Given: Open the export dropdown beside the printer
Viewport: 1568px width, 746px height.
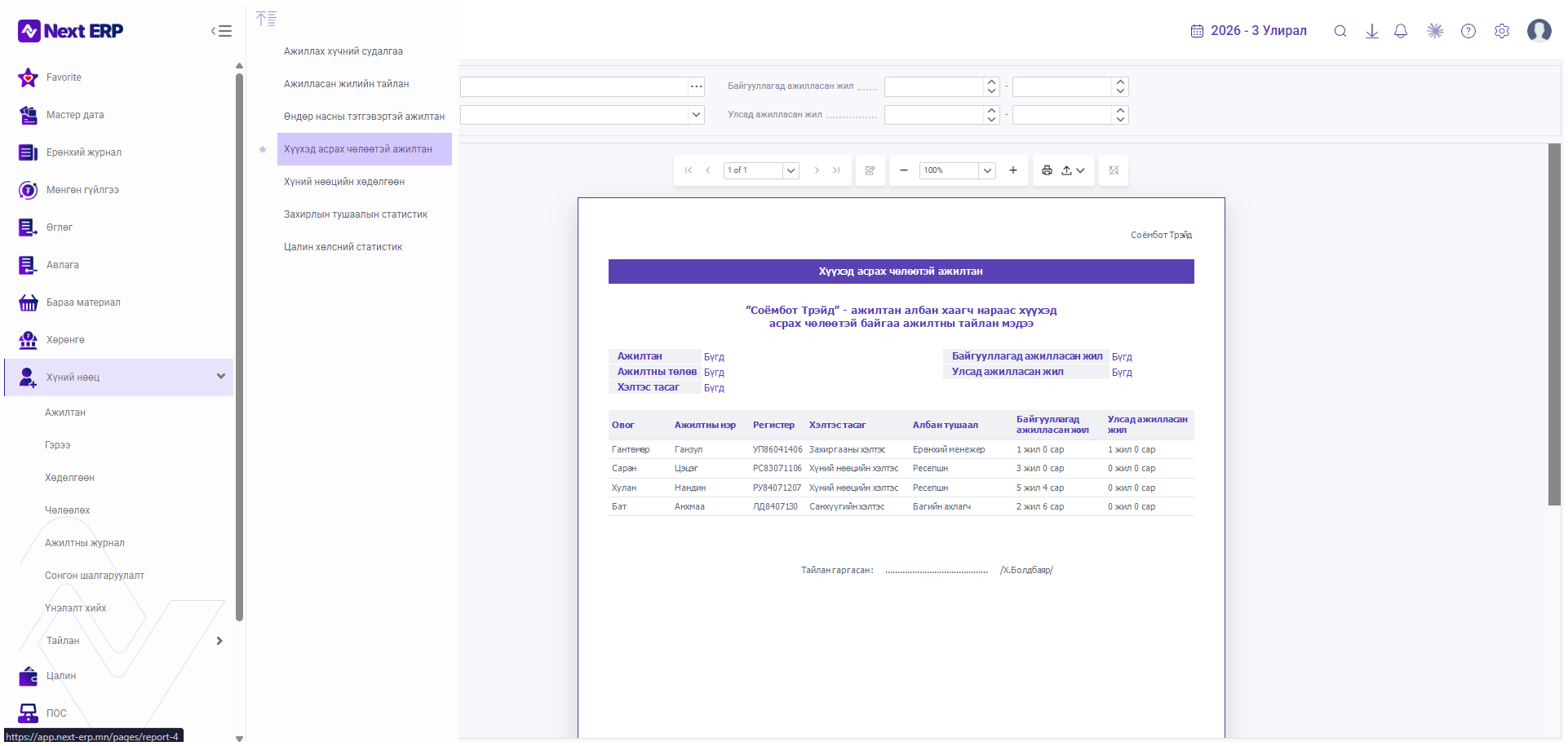Looking at the screenshot, I should pos(1073,170).
